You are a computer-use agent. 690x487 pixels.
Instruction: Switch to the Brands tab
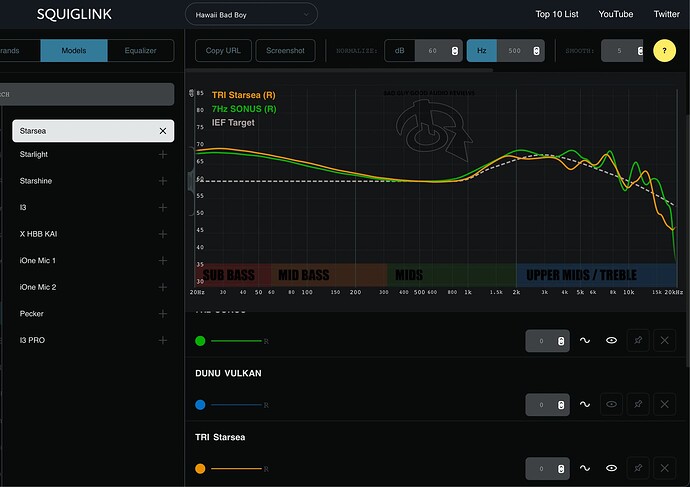tap(18, 51)
